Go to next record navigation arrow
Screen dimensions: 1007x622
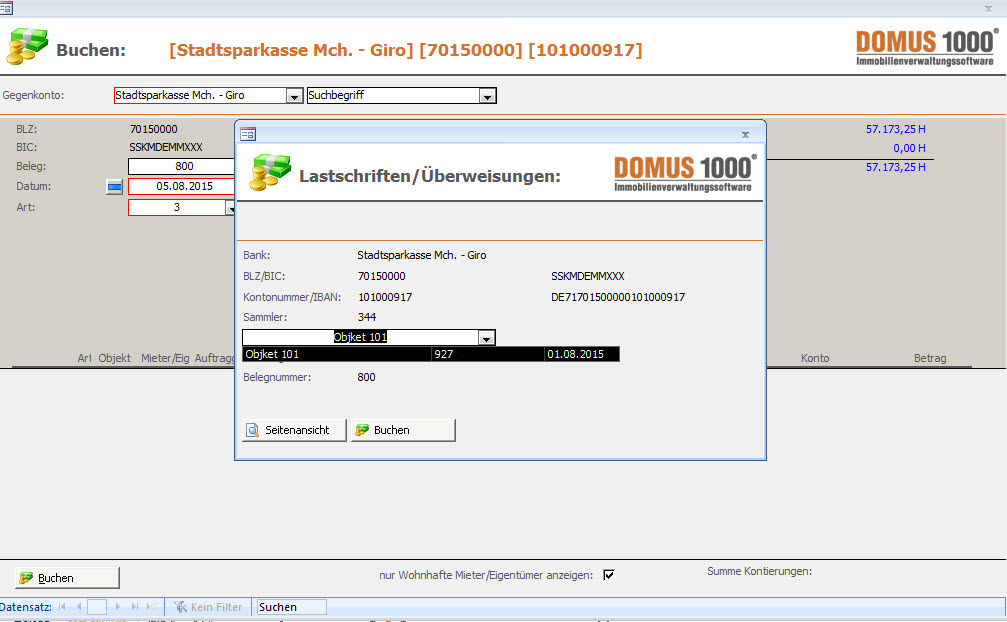(117, 607)
